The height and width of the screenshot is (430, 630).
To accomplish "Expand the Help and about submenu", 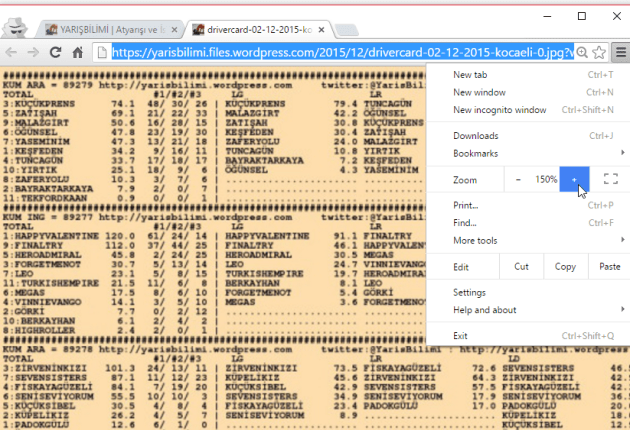I will (x=528, y=310).
